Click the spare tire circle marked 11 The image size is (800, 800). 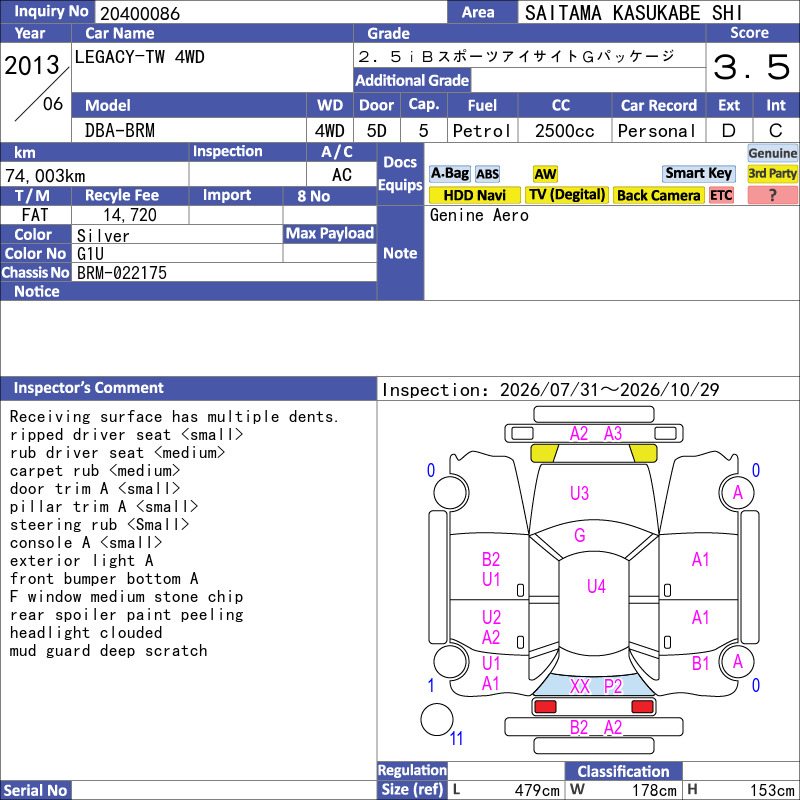click(x=437, y=719)
